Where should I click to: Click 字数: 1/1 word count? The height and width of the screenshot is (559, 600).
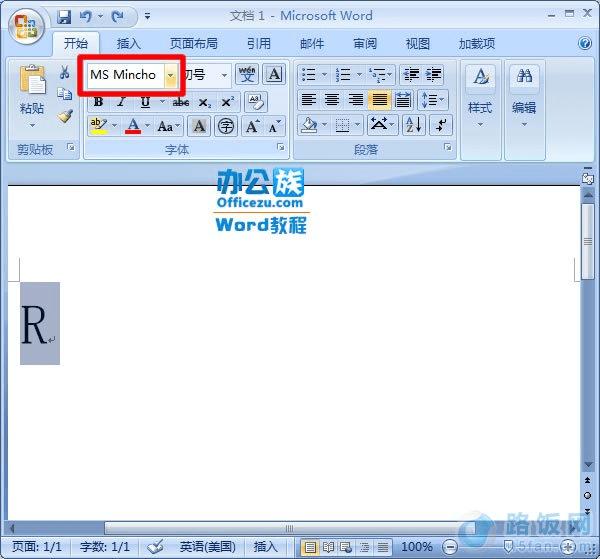coord(104,547)
